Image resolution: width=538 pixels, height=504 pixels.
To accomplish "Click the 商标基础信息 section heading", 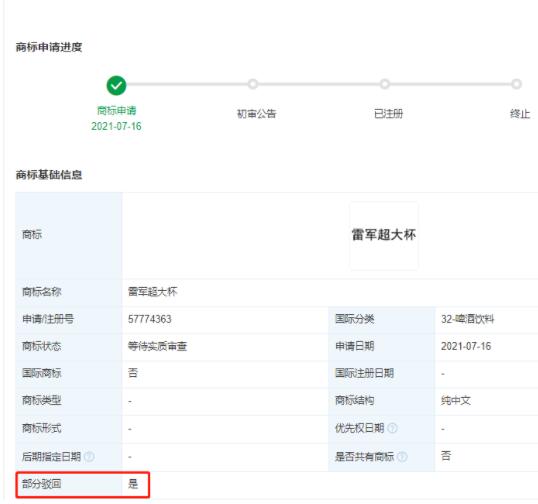I will tap(49, 175).
